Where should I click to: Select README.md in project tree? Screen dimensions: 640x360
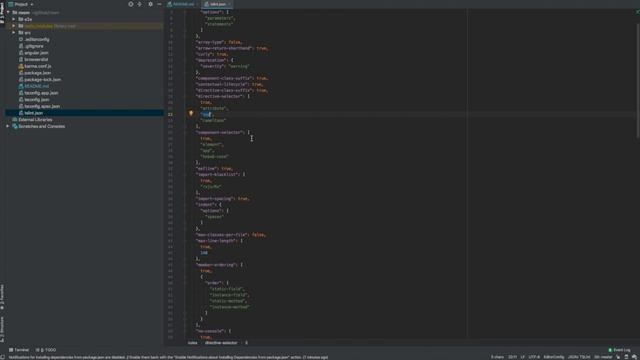pos(36,86)
